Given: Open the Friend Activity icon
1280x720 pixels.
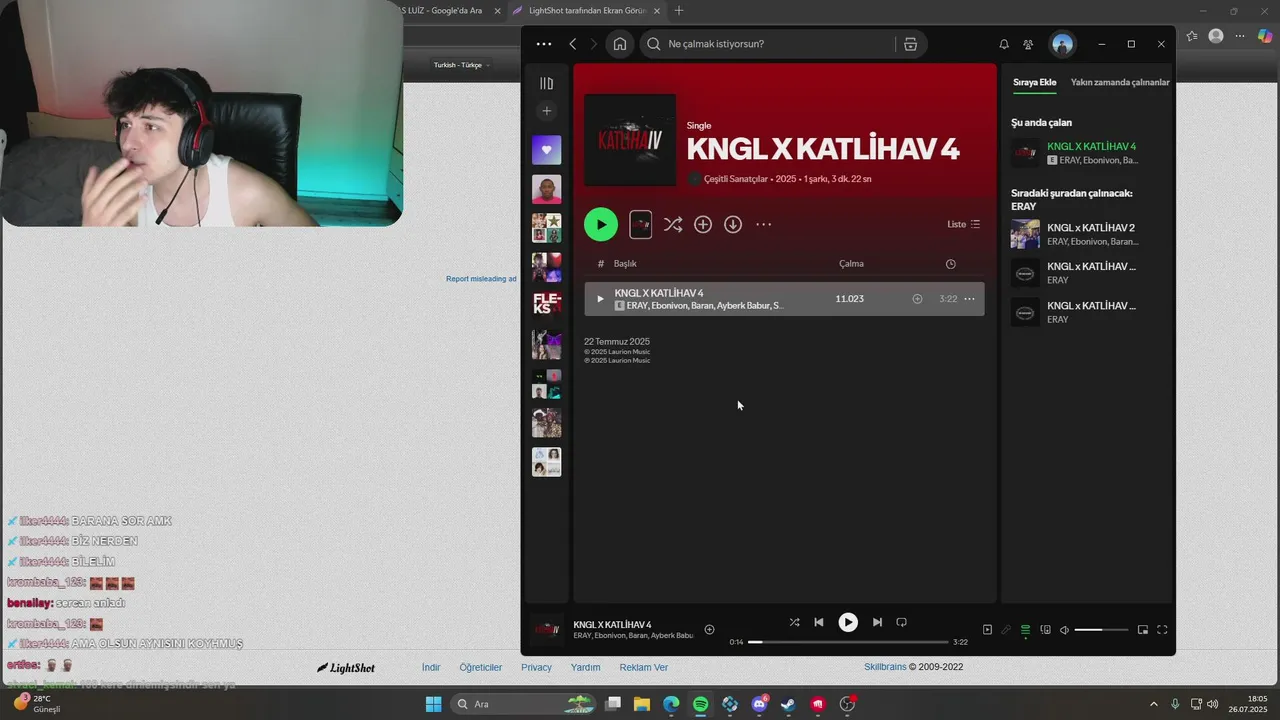Looking at the screenshot, I should (x=1028, y=44).
